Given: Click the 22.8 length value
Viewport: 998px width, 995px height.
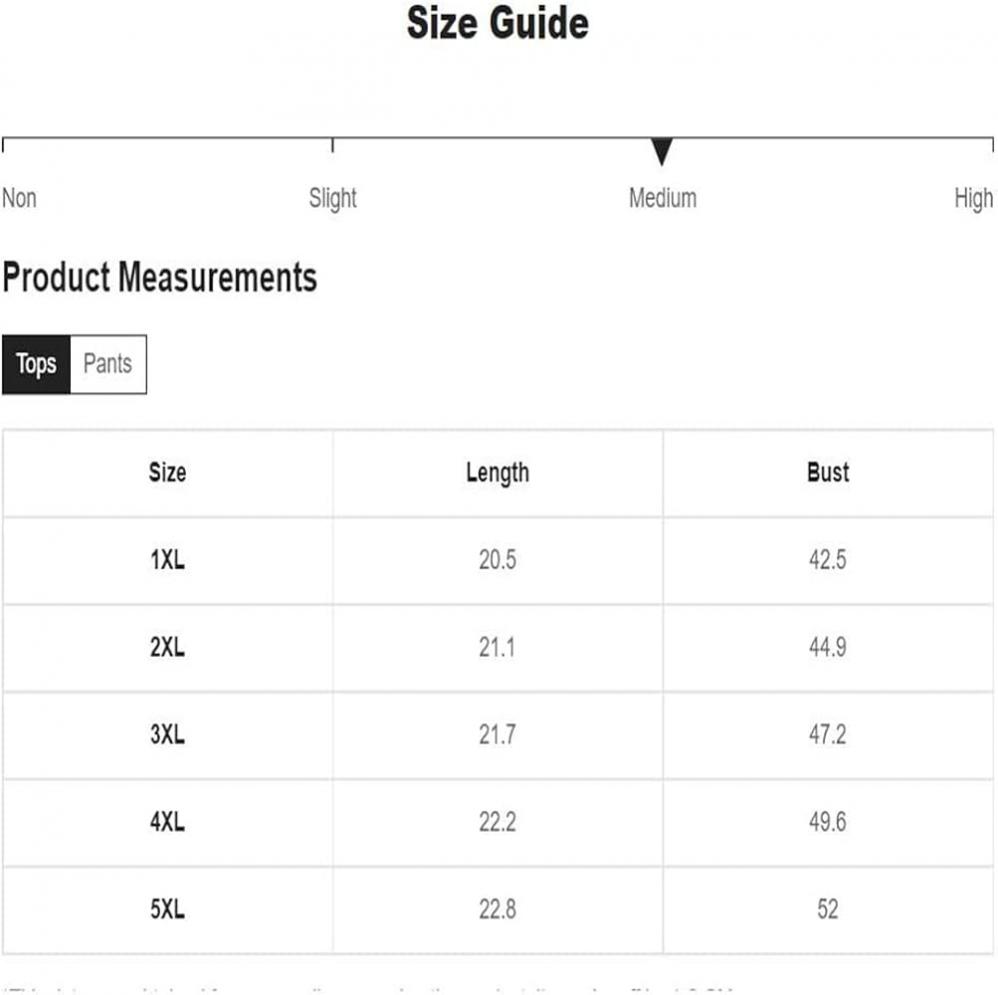Looking at the screenshot, I should click(x=498, y=909).
